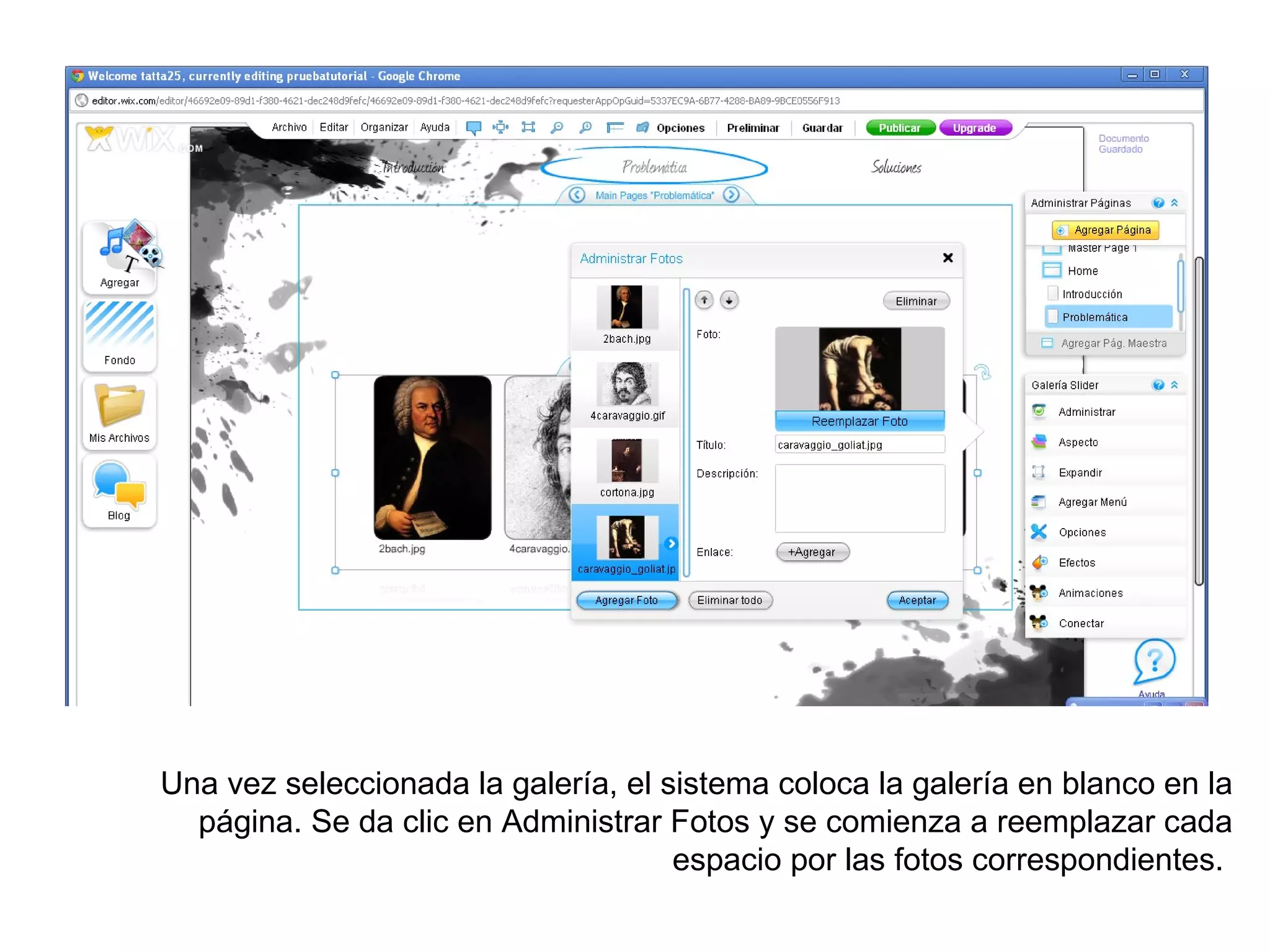This screenshot has width=1270, height=952.
Task: Open the Opciones toolbar menu
Action: 680,128
